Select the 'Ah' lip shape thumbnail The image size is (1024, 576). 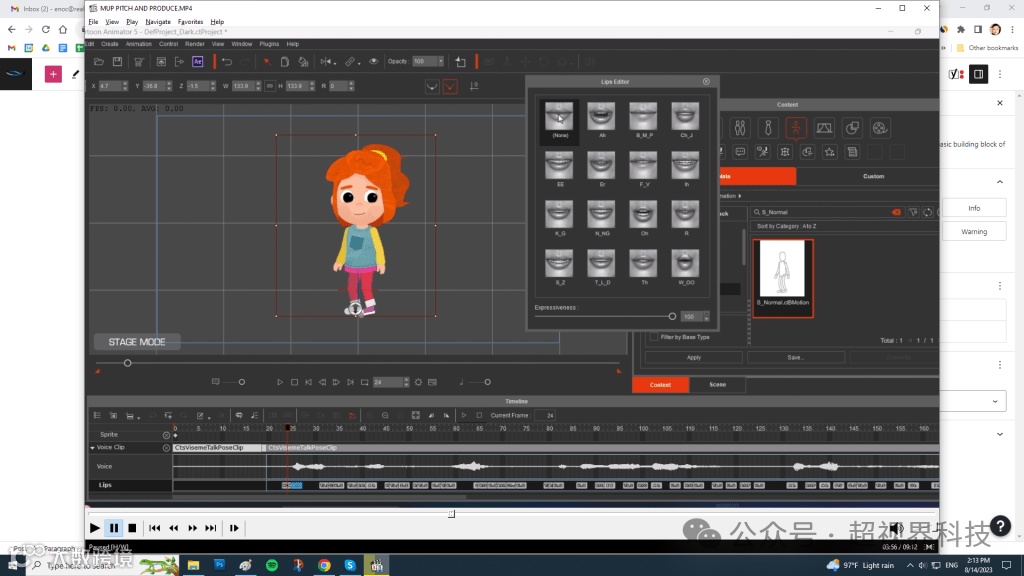pos(601,118)
